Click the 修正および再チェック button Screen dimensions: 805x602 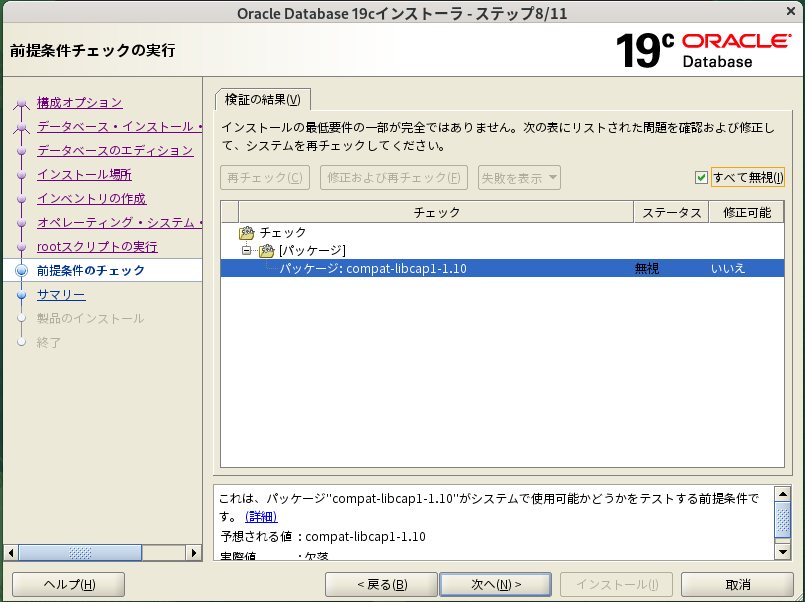(394, 178)
